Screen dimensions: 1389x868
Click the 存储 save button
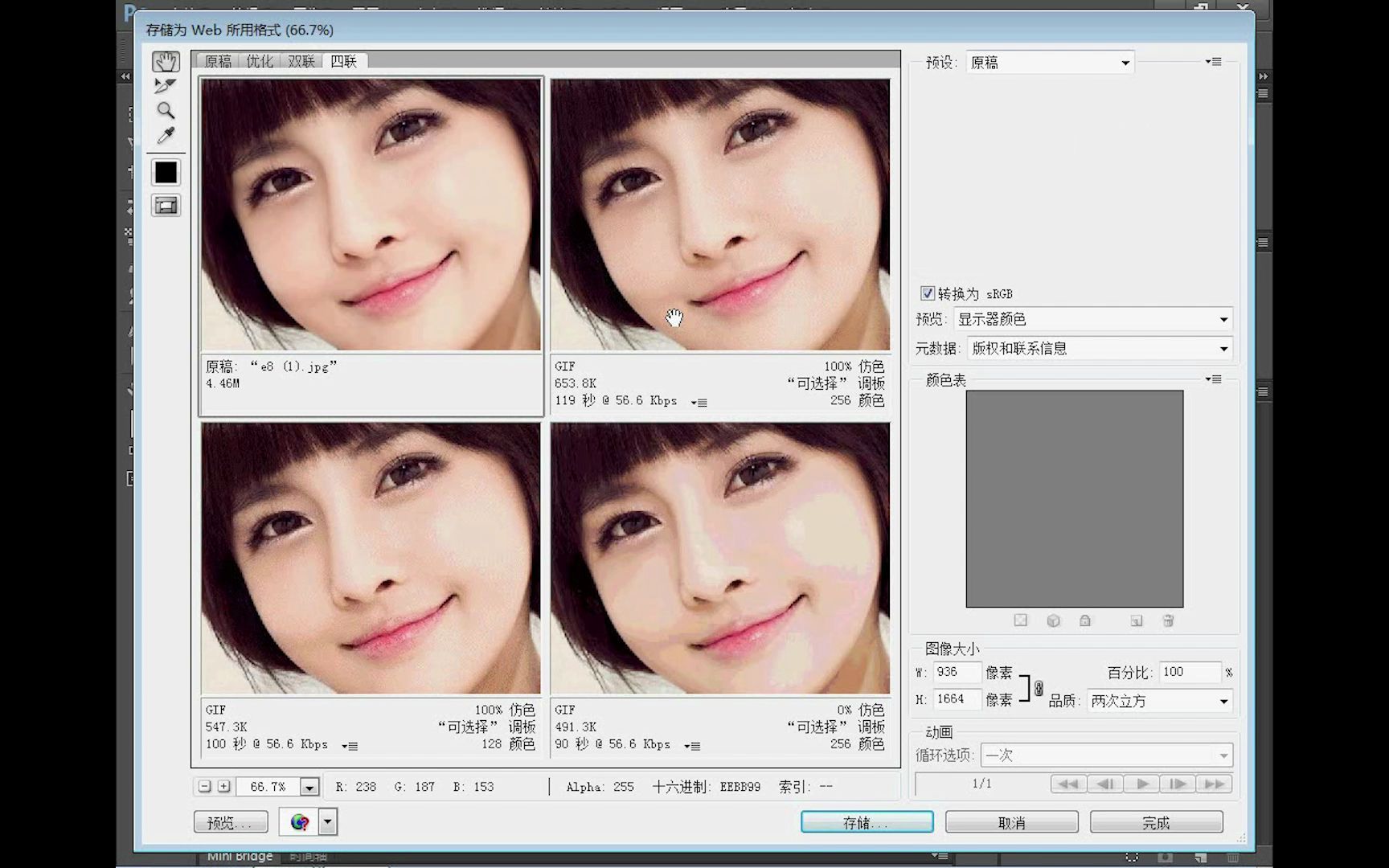(x=867, y=822)
